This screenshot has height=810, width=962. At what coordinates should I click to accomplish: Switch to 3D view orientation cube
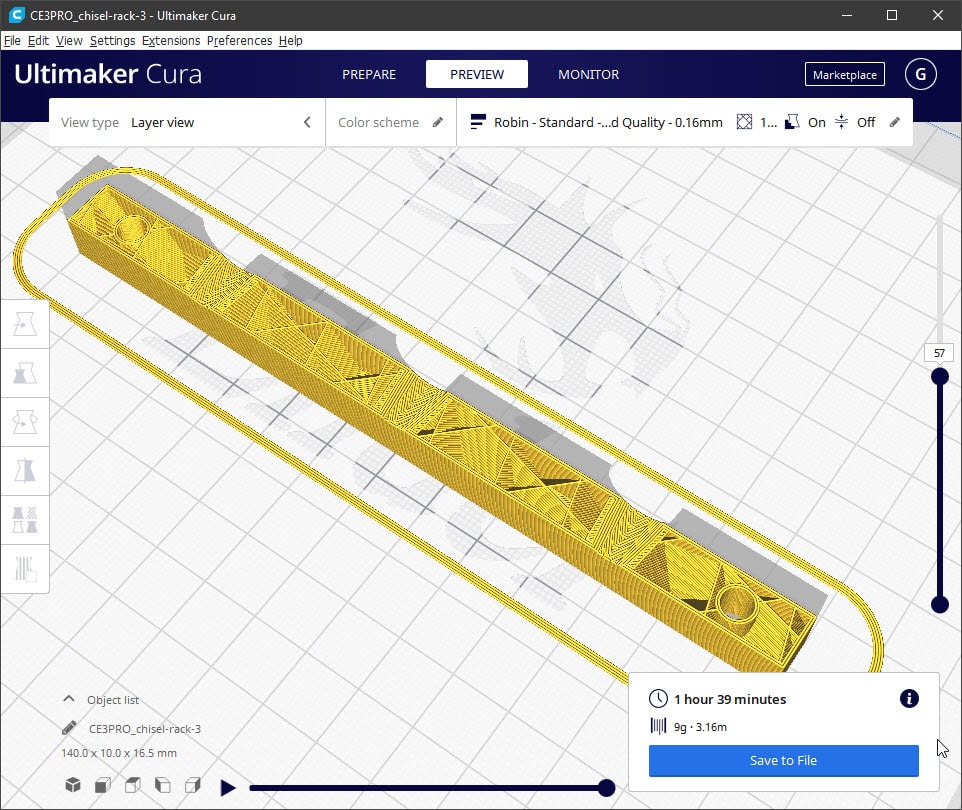73,785
